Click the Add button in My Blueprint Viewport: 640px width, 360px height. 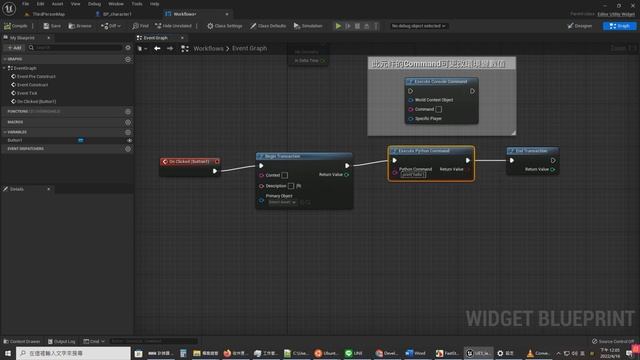pyautogui.click(x=14, y=48)
